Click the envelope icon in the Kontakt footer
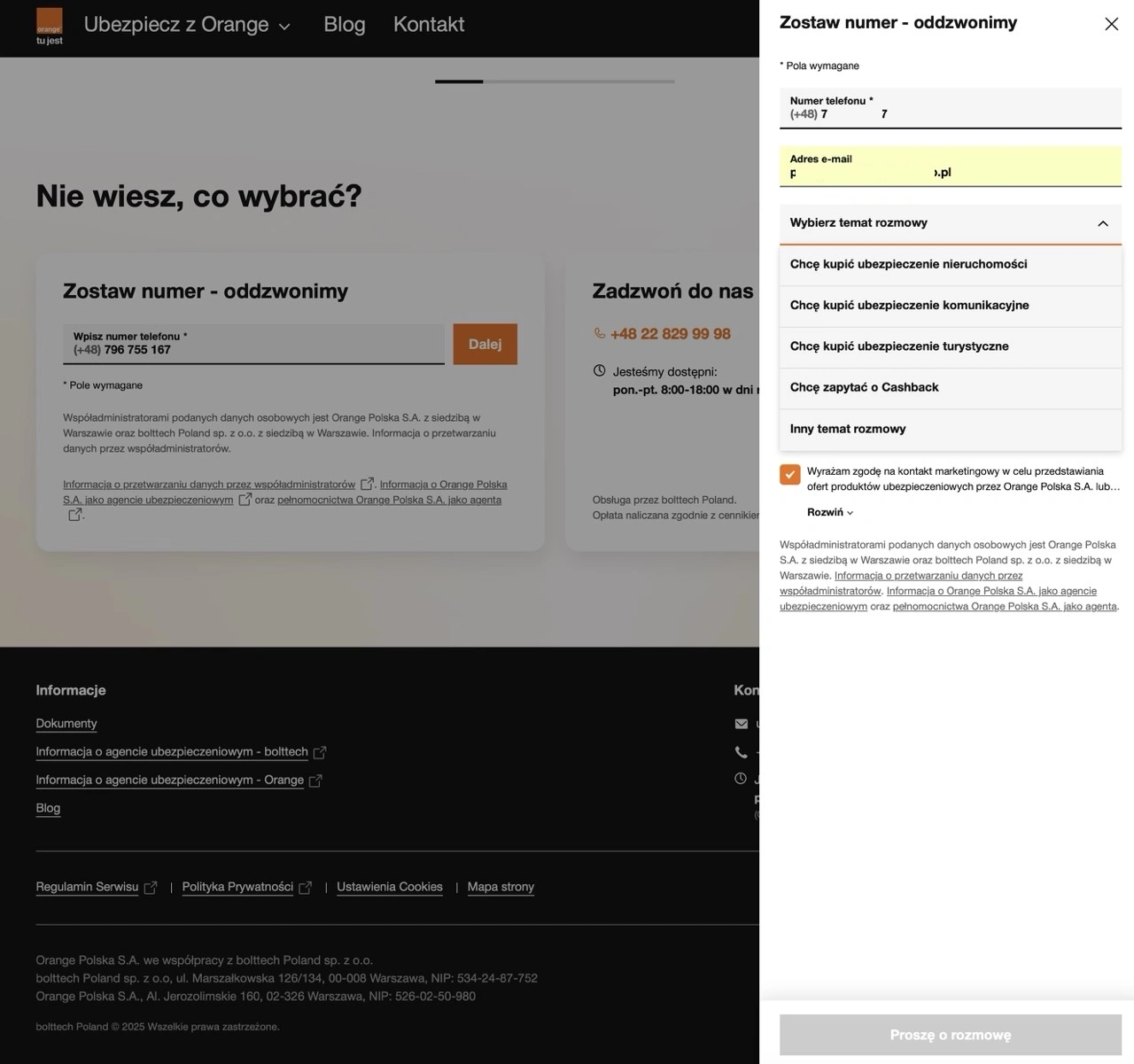Image resolution: width=1134 pixels, height=1064 pixels. tap(741, 724)
